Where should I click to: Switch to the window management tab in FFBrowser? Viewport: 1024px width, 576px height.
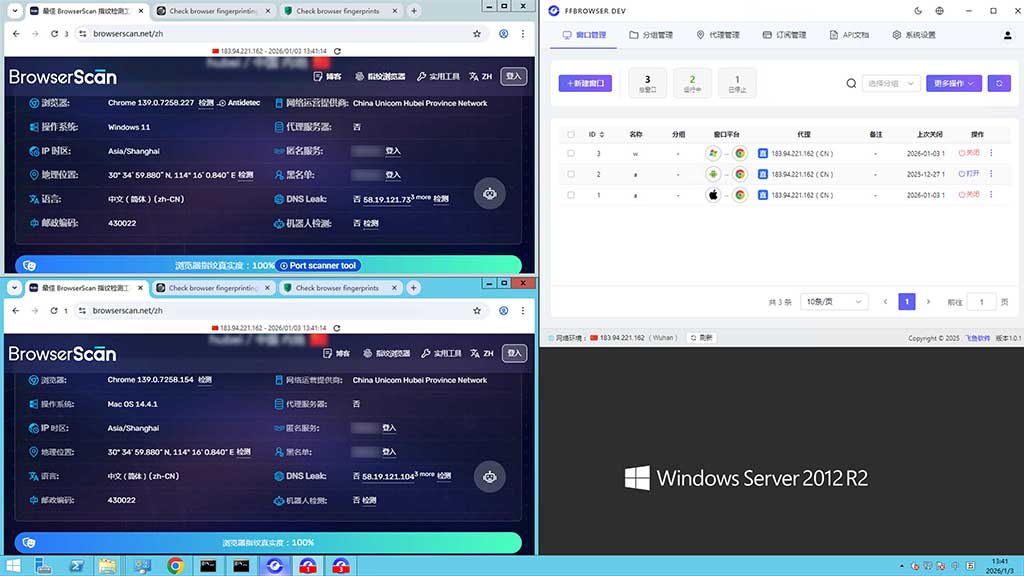tap(584, 35)
